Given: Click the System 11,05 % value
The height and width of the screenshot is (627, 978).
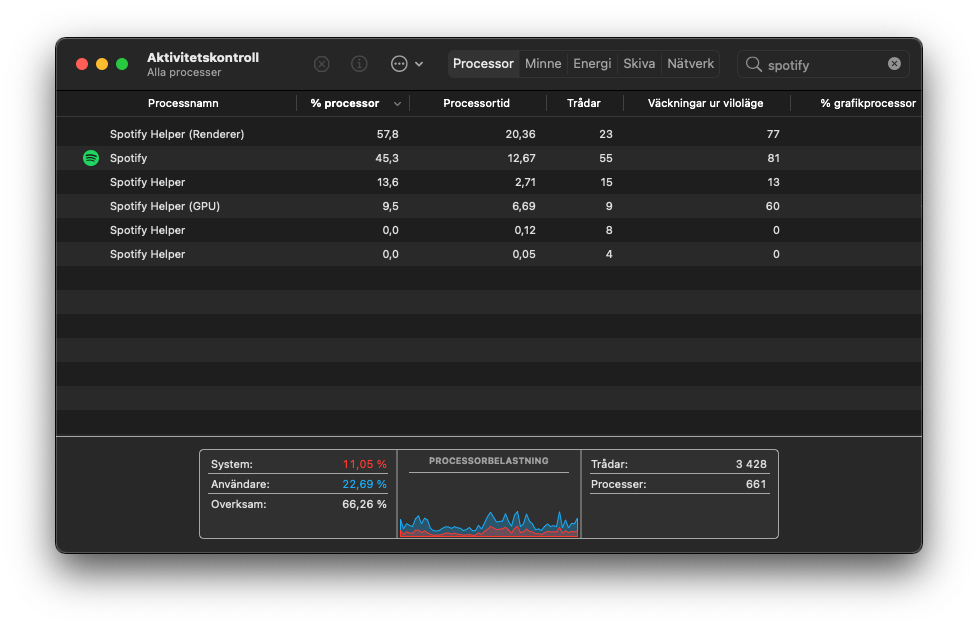Looking at the screenshot, I should 364,464.
